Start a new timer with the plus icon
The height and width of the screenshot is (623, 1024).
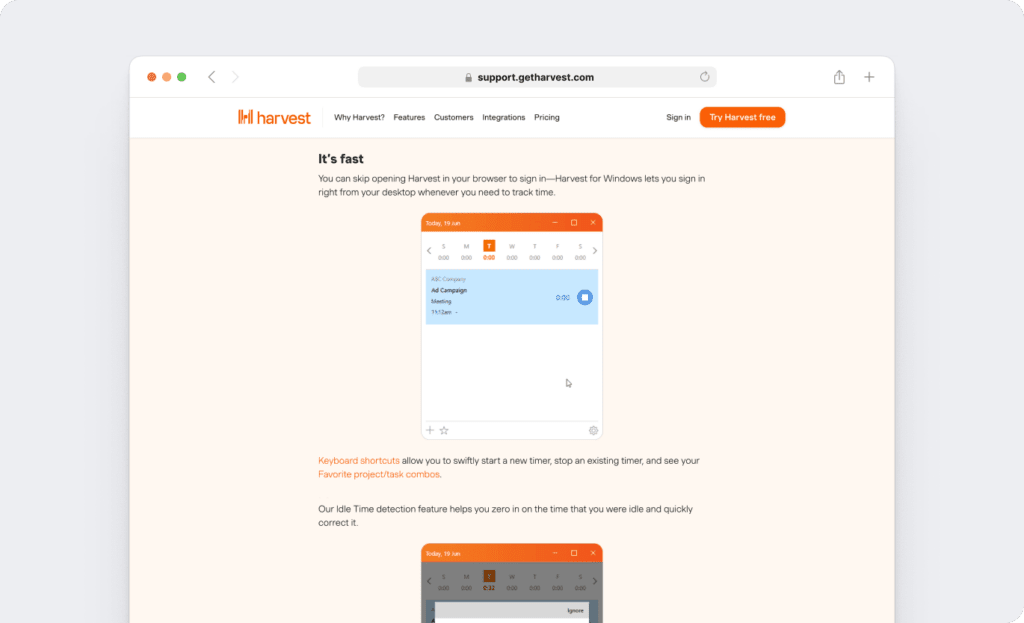(x=428, y=429)
